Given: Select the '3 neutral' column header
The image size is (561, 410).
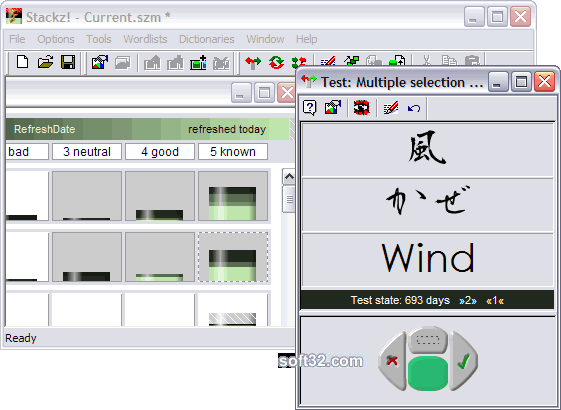Looking at the screenshot, I should (x=87, y=152).
